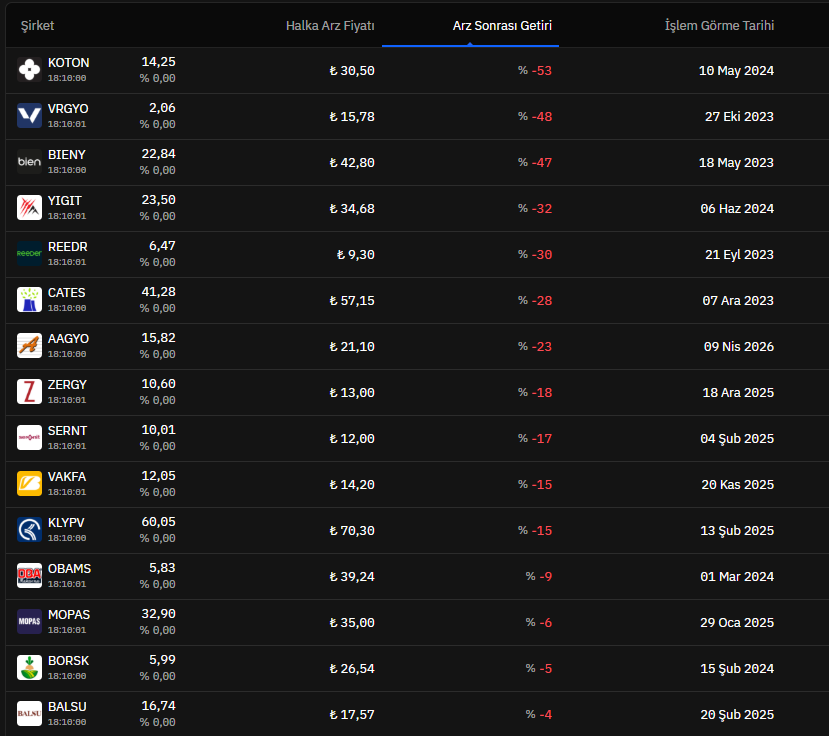Open the CATES ticker link
Image resolution: width=829 pixels, height=736 pixels.
coord(67,293)
